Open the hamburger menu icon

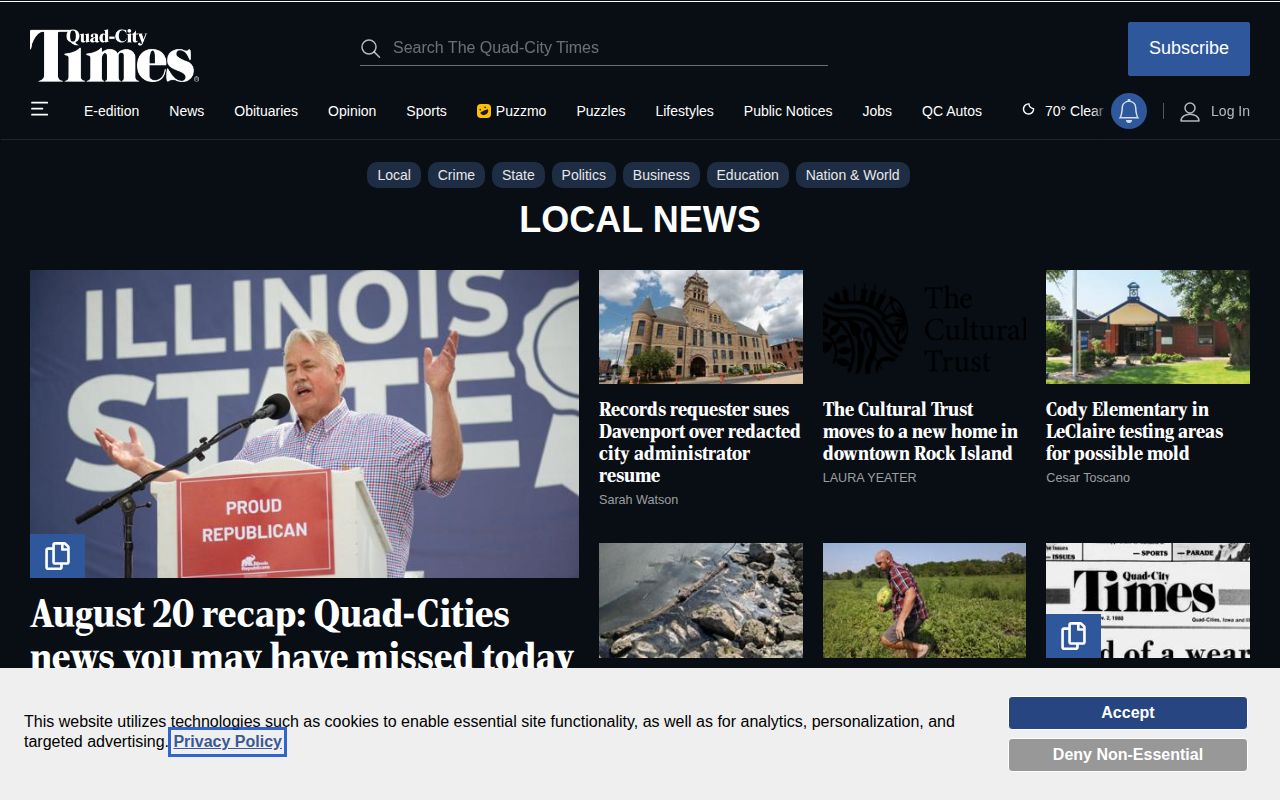click(39, 109)
